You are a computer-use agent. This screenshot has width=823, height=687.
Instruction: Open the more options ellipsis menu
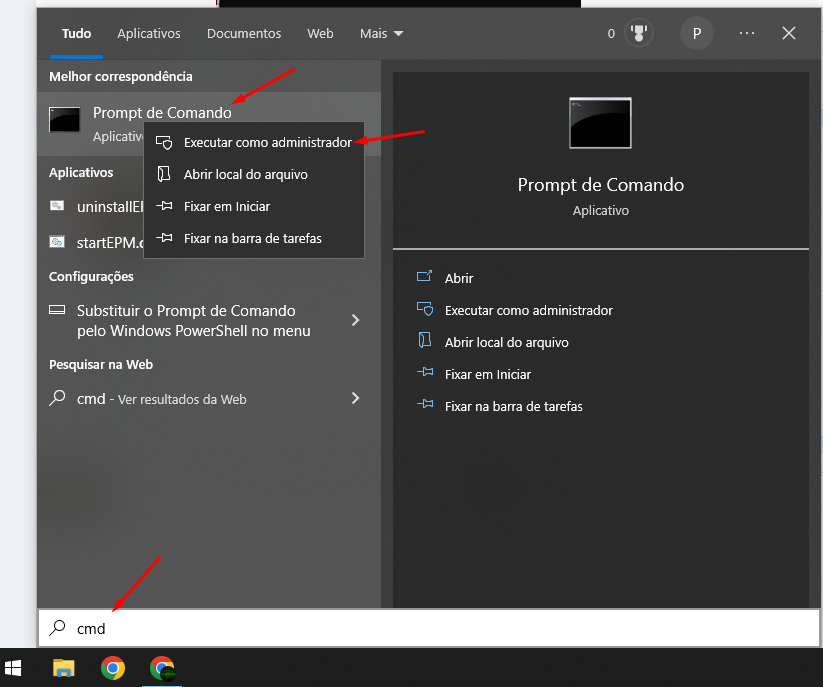pos(747,33)
